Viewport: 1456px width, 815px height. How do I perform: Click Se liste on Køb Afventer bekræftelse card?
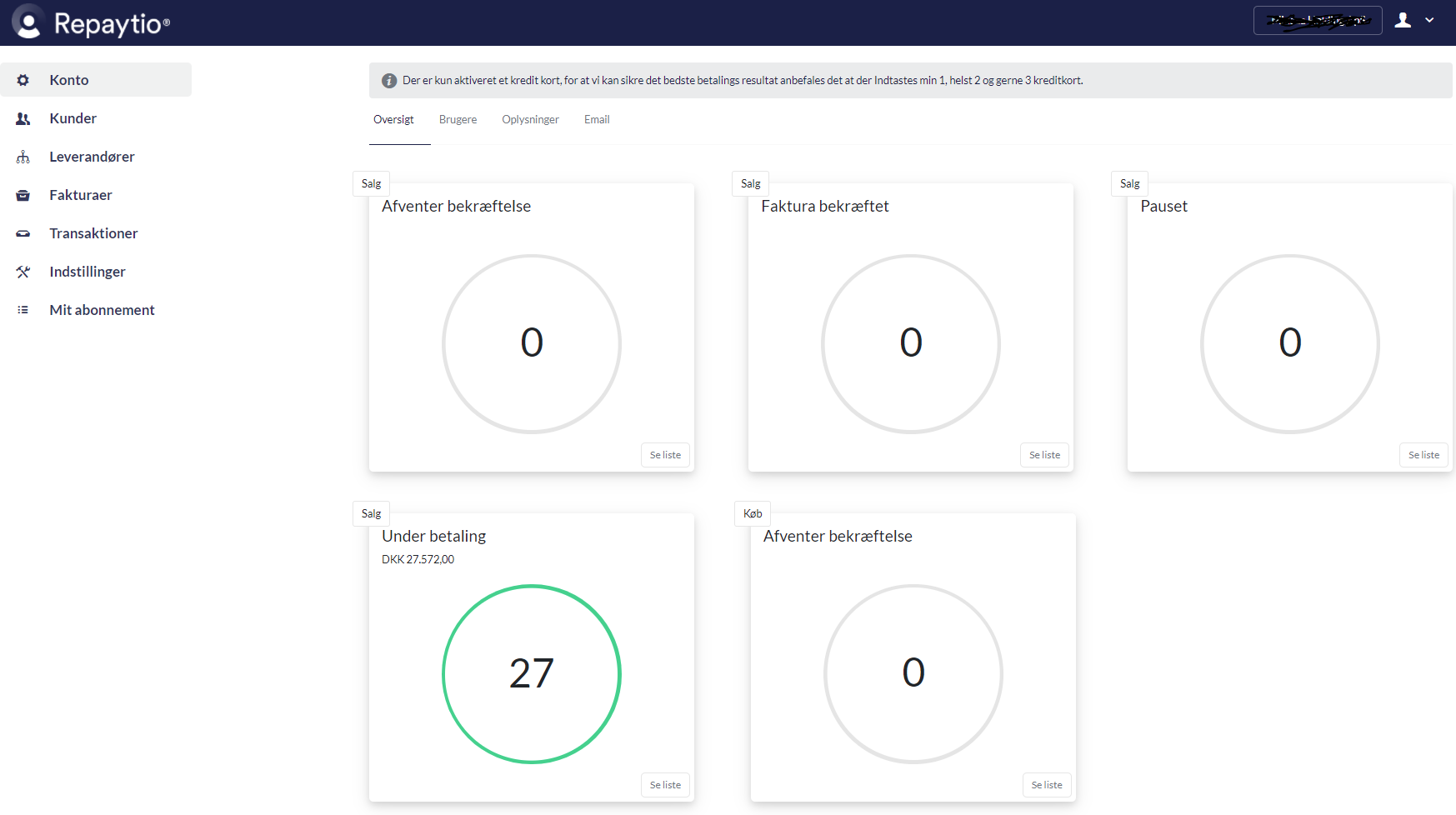pos(1047,785)
